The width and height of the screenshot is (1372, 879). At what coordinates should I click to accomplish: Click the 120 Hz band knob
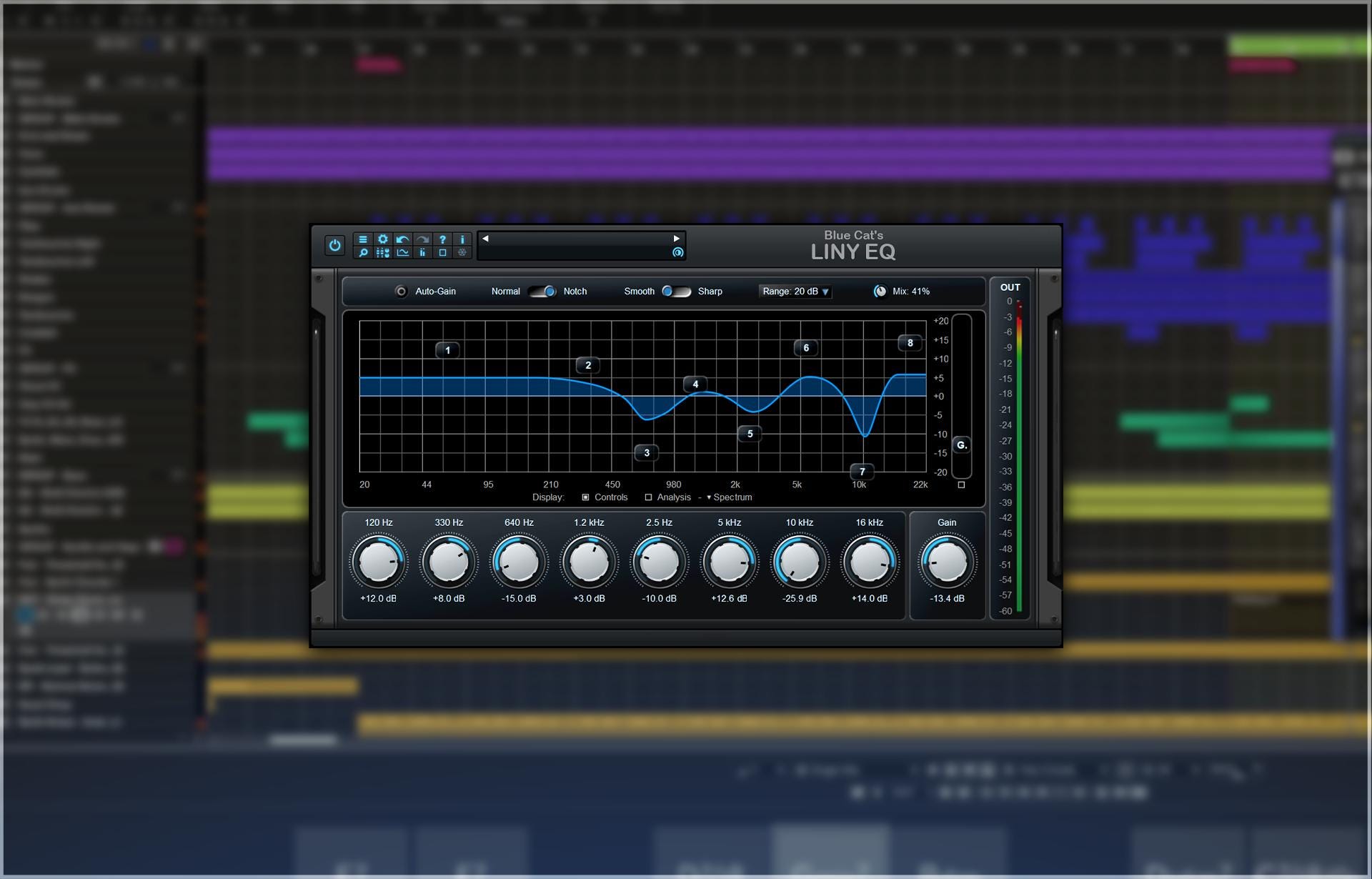(x=379, y=562)
